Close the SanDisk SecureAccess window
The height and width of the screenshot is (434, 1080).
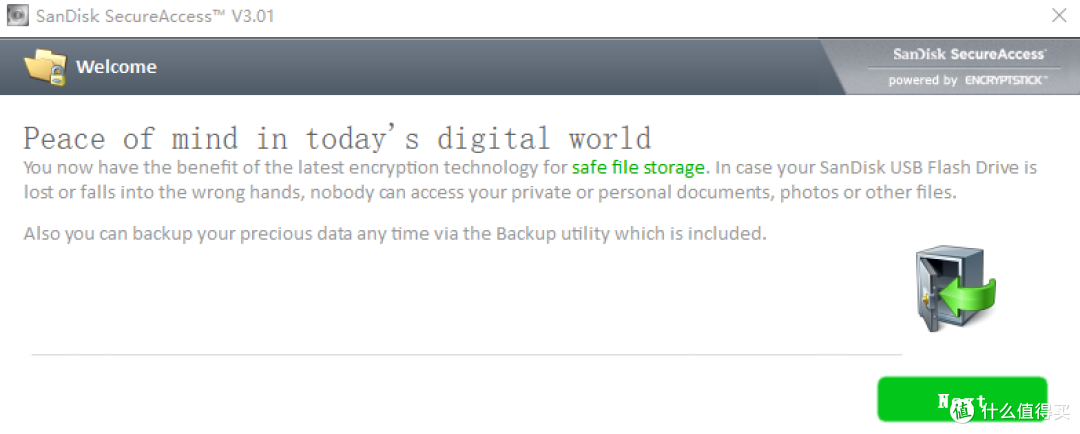pyautogui.click(x=1059, y=15)
